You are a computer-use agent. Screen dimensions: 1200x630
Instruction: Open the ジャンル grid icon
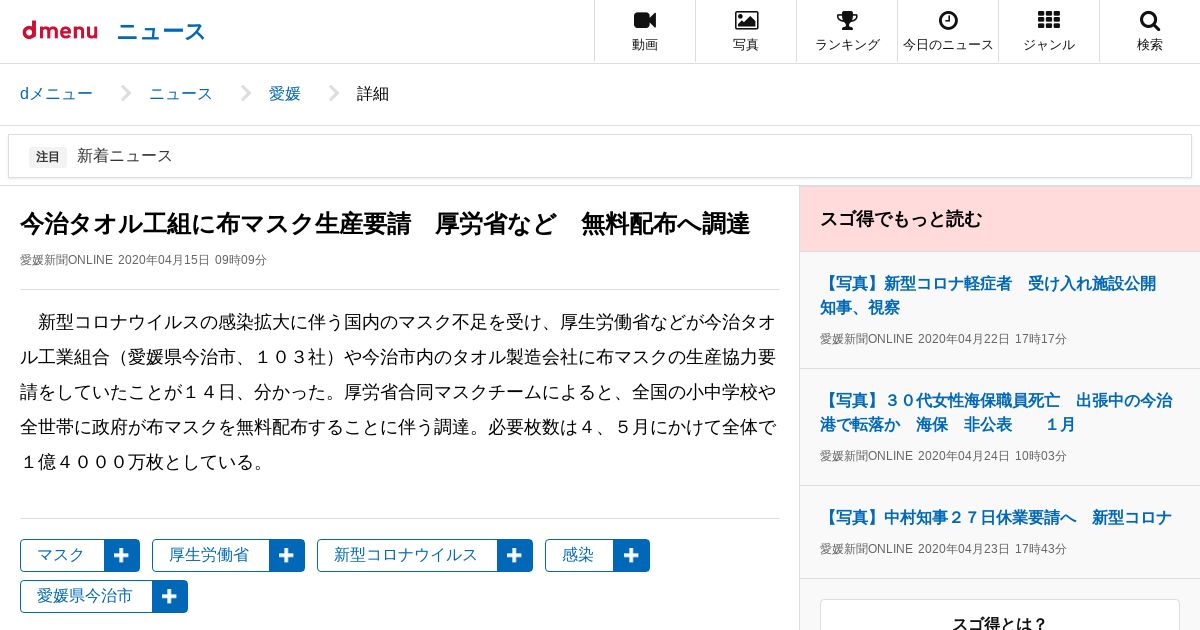click(x=1049, y=20)
